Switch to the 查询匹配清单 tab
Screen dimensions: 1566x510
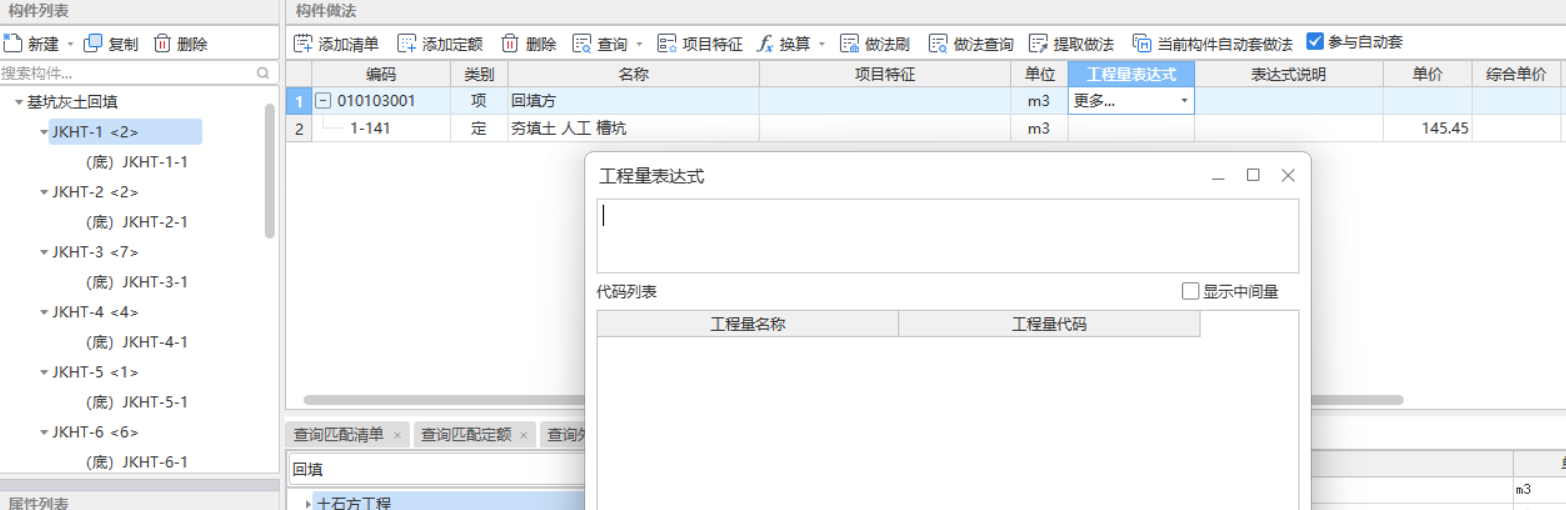coord(338,435)
